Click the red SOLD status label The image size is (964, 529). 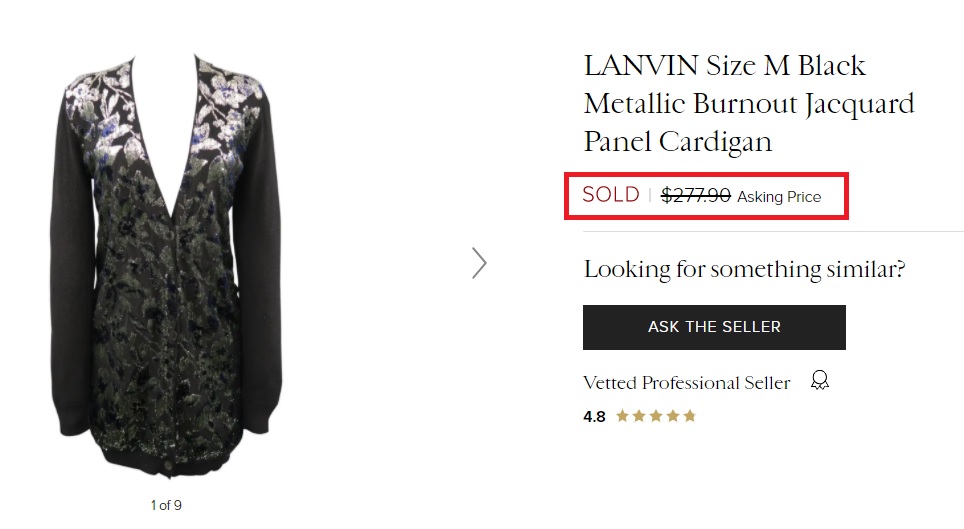(x=610, y=194)
